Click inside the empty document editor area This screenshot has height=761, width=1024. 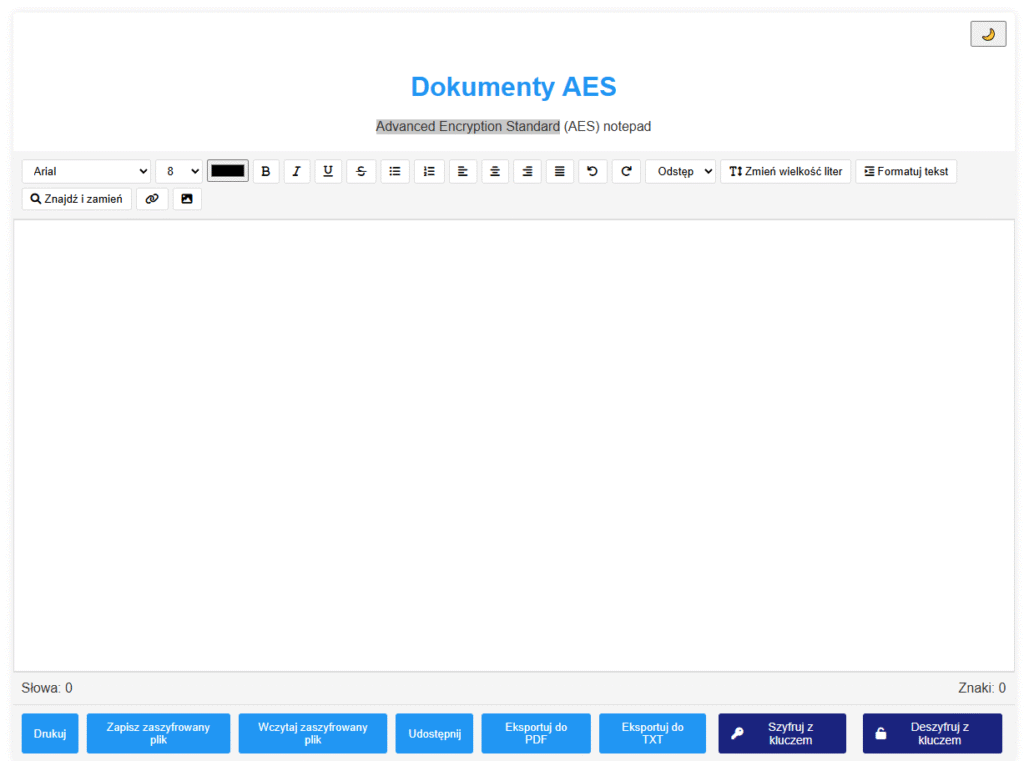click(512, 445)
